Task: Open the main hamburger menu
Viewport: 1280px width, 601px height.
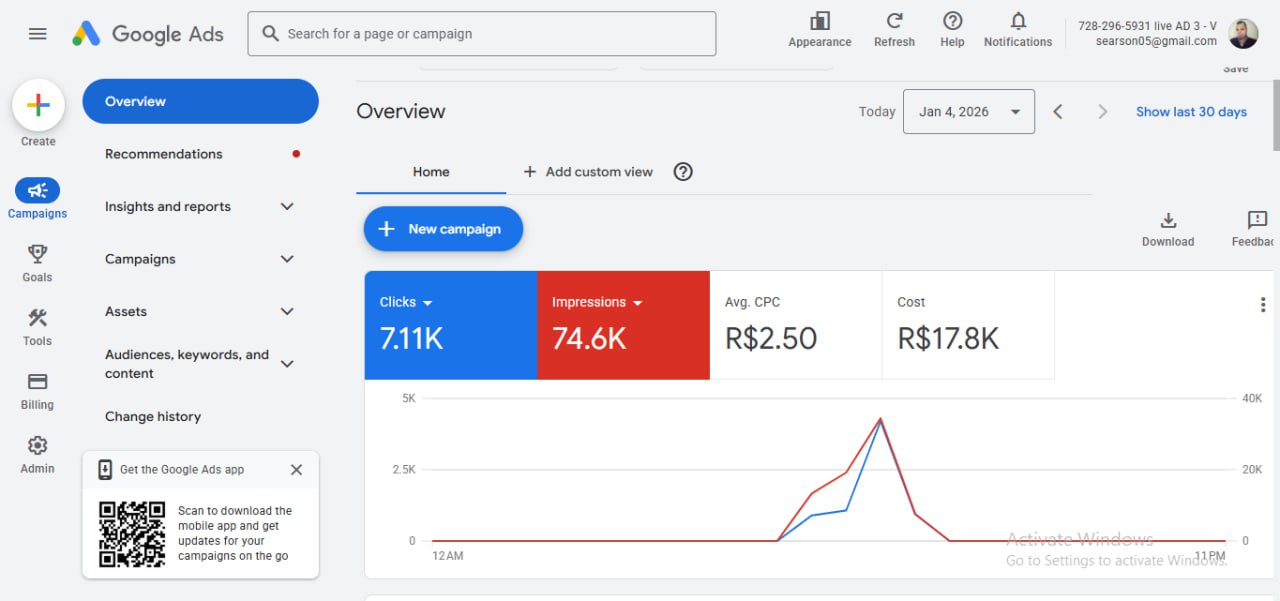Action: tap(38, 34)
